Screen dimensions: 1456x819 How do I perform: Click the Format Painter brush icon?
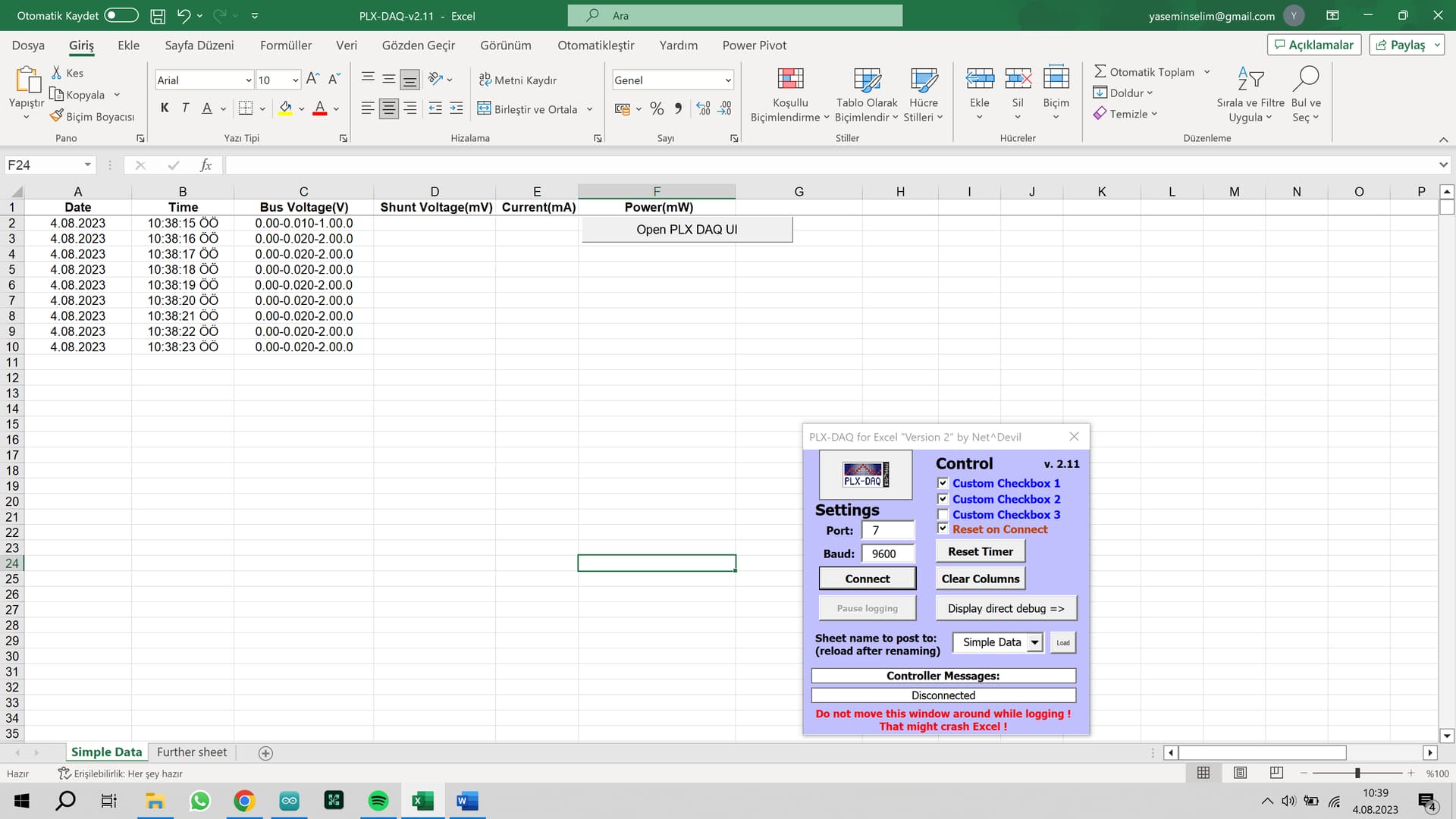(56, 116)
